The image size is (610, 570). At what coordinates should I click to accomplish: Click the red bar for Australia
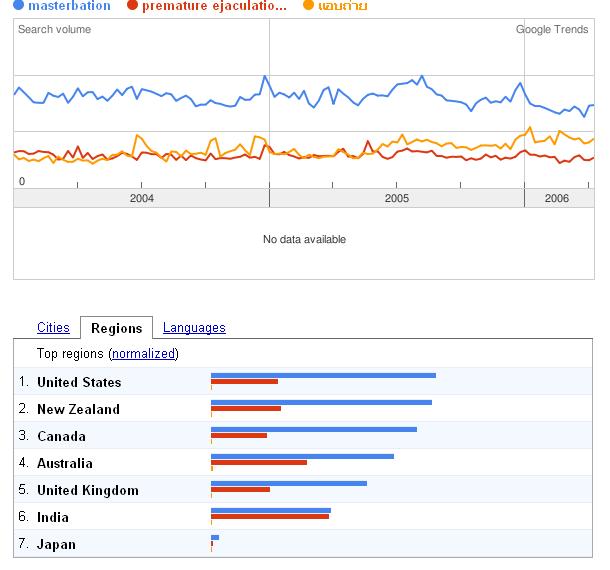click(259, 463)
